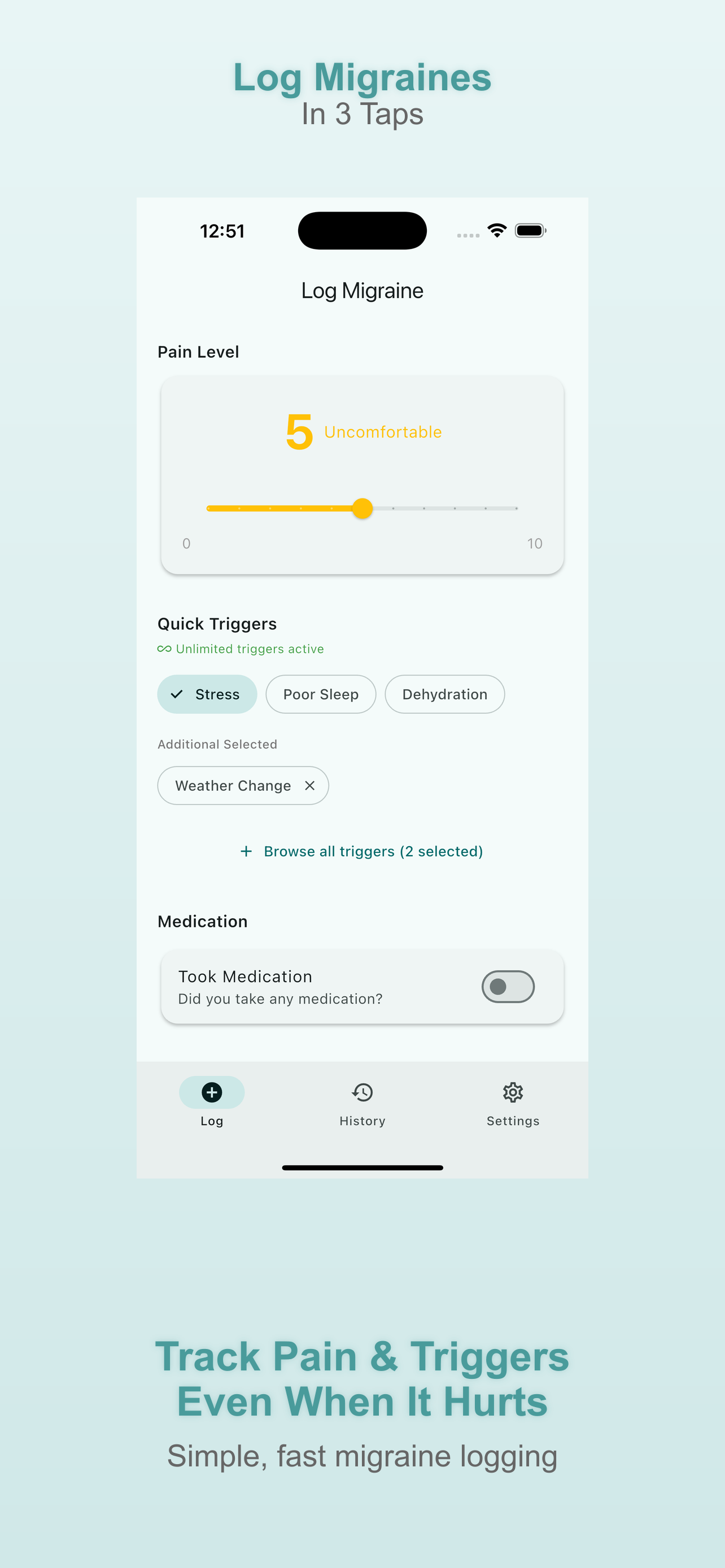
Task: Tap the home indicator bar
Action: (x=362, y=1167)
